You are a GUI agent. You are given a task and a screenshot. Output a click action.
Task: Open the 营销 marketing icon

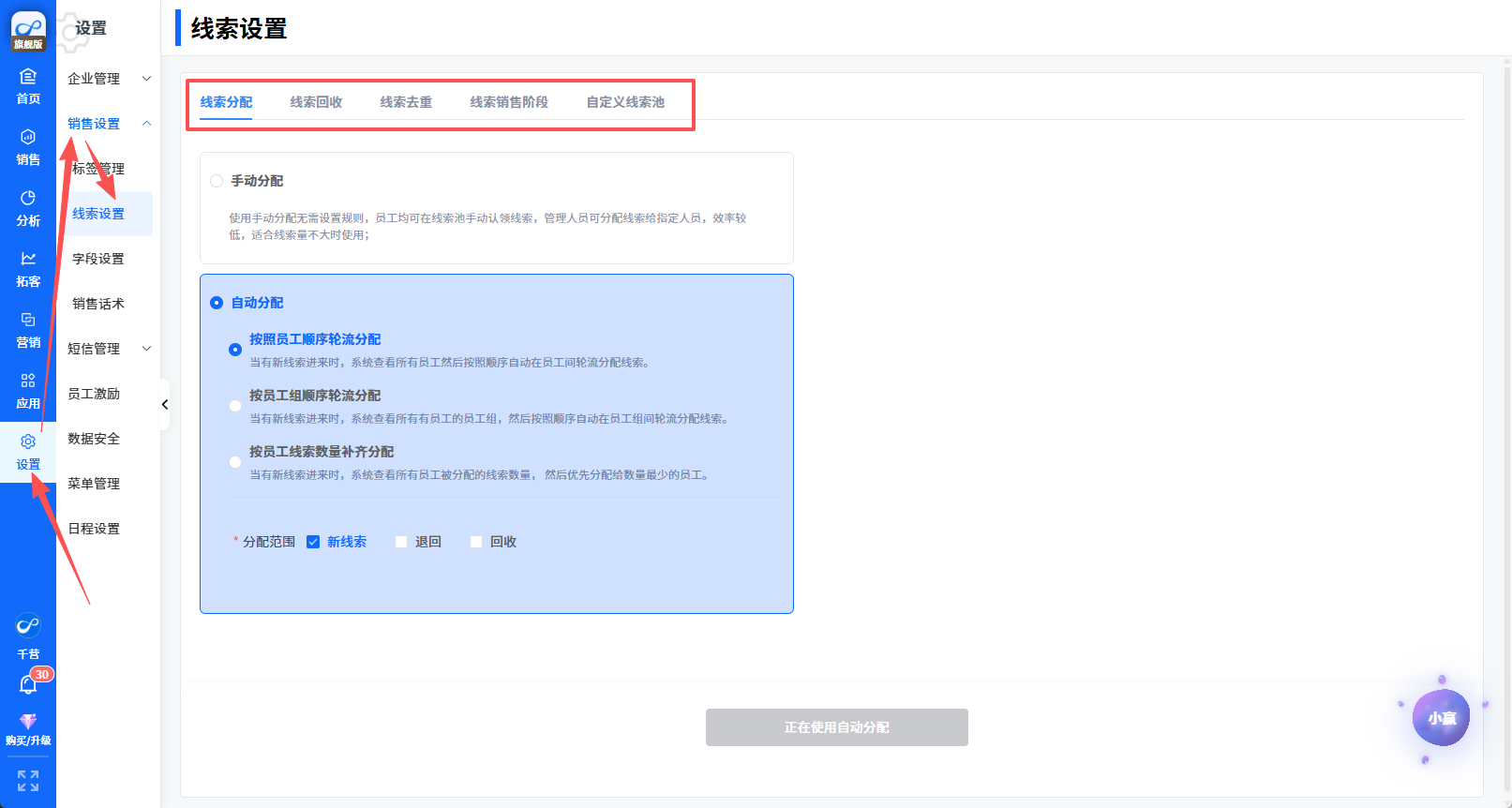pyautogui.click(x=28, y=321)
